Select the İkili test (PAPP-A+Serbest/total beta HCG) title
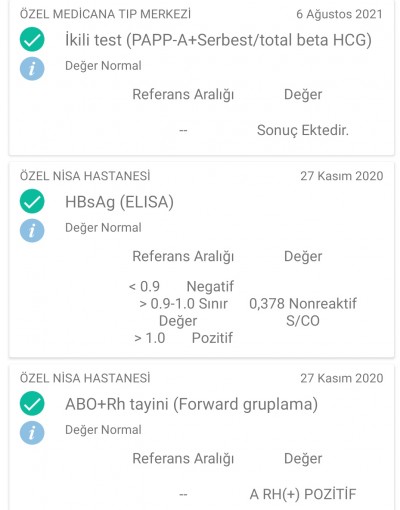Screen dimensions: 400x510 click(x=218, y=40)
